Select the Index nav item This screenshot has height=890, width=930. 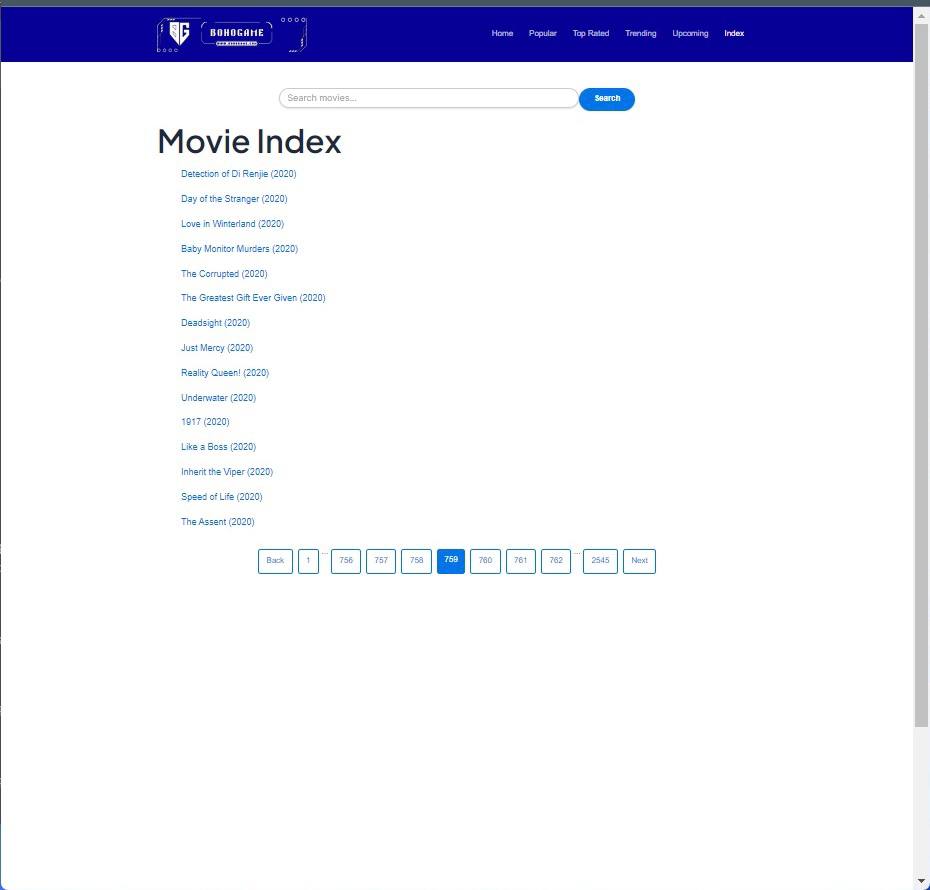click(x=734, y=33)
